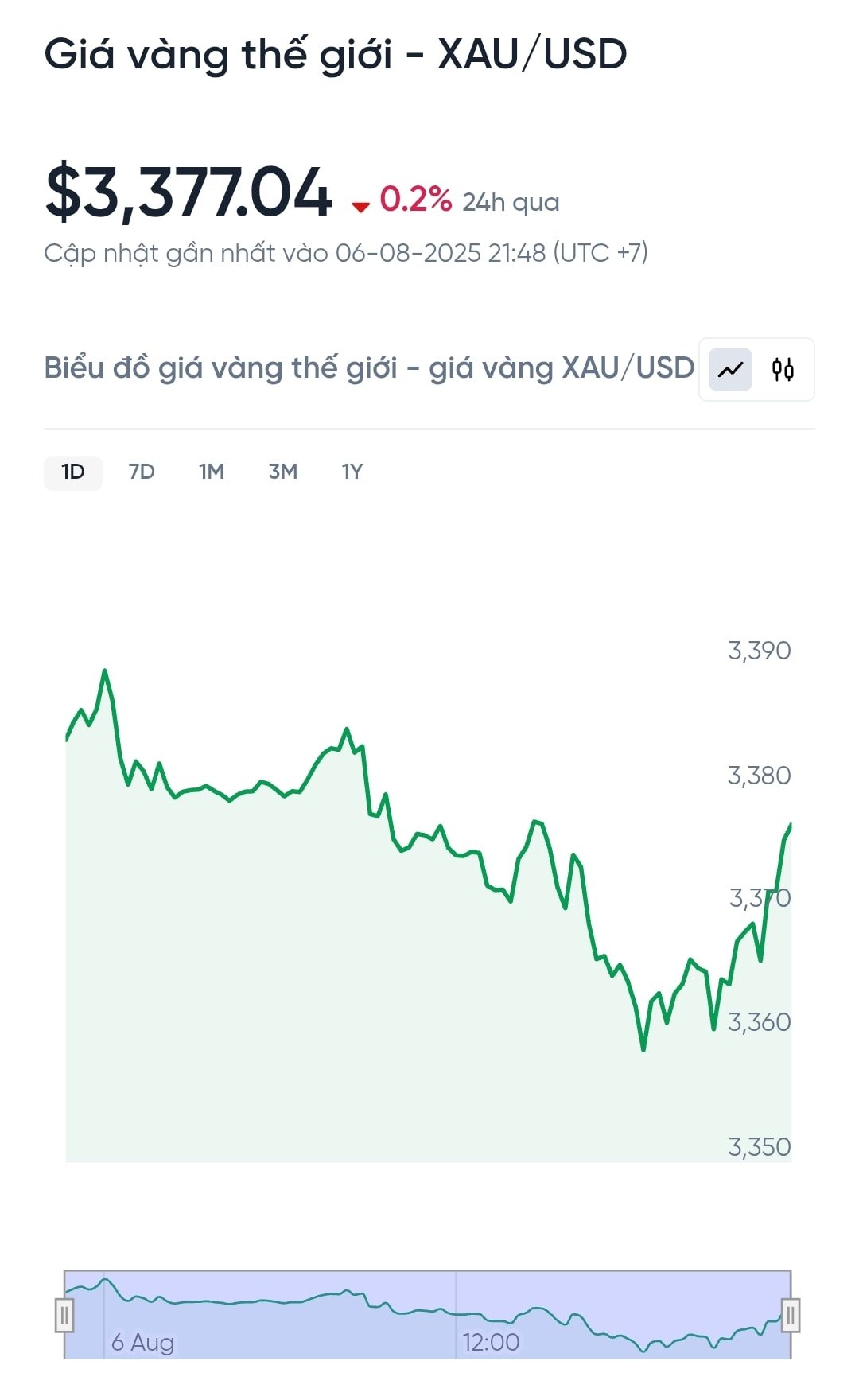Select the 1Y time range

click(352, 472)
